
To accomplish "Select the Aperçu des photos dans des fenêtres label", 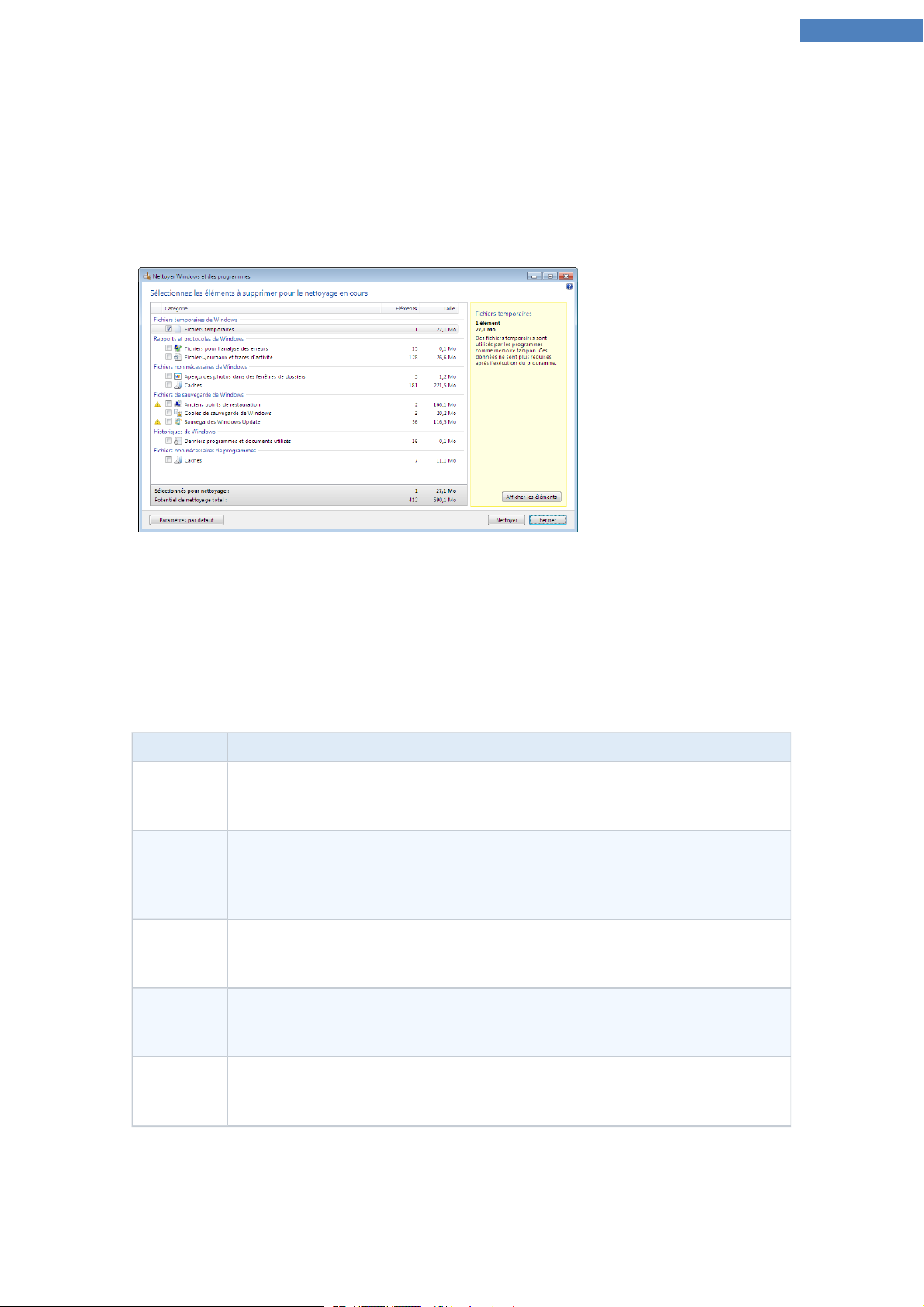I will [x=244, y=376].
